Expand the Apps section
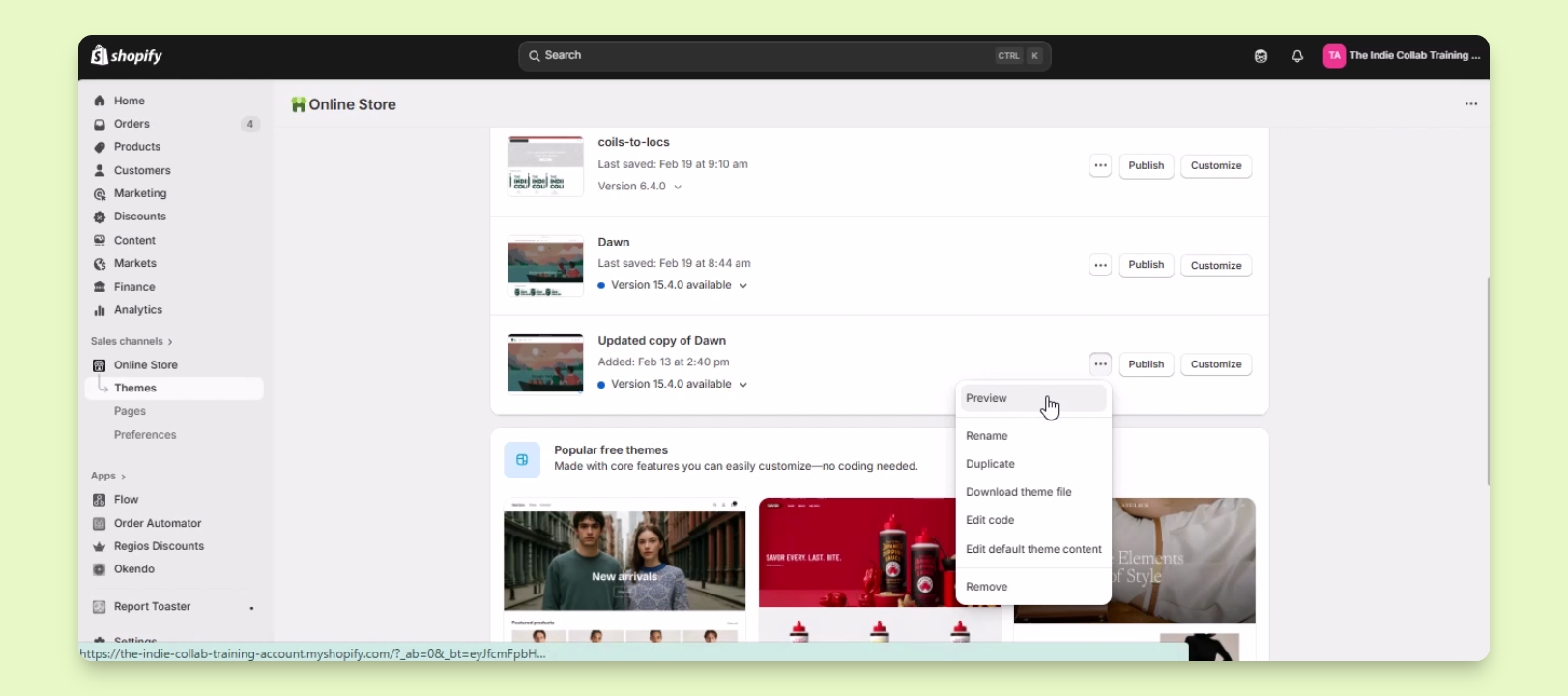The height and width of the screenshot is (696, 1568). coord(108,476)
